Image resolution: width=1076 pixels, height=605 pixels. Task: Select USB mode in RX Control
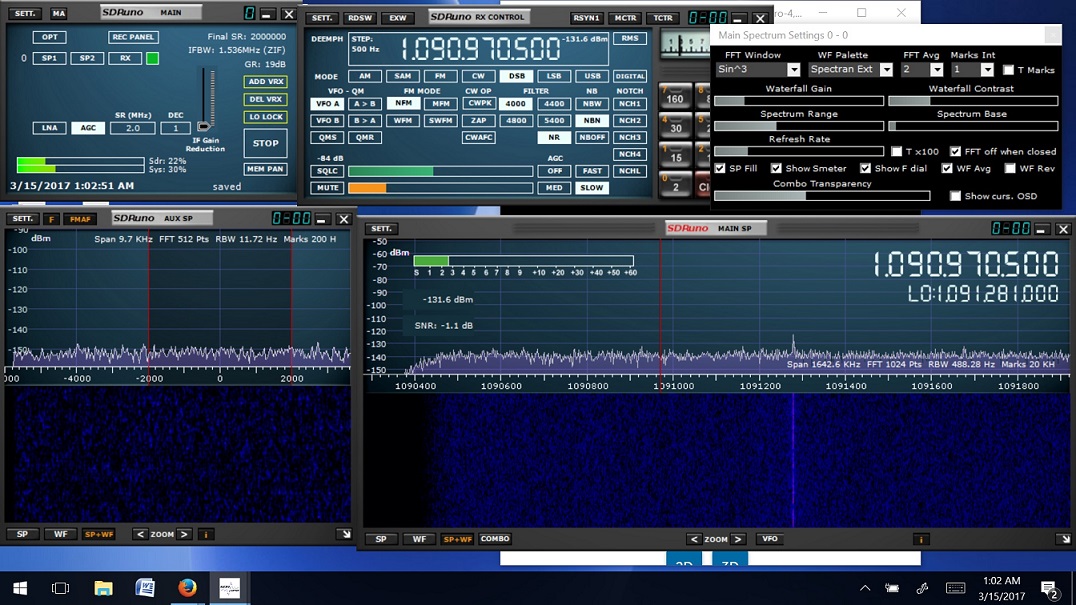pos(592,76)
